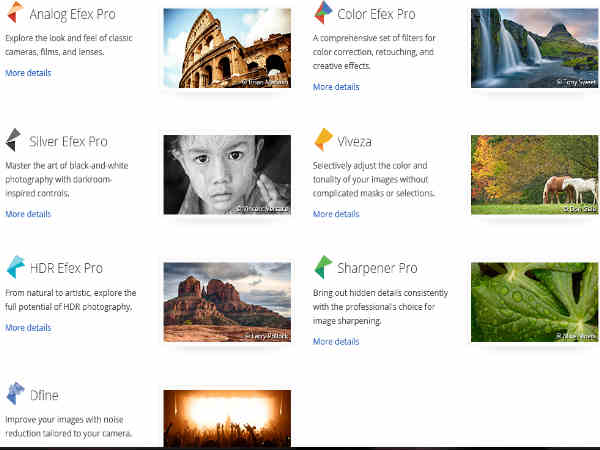Click the orange Viveza logo icon
This screenshot has height=450, width=600.
click(x=323, y=140)
